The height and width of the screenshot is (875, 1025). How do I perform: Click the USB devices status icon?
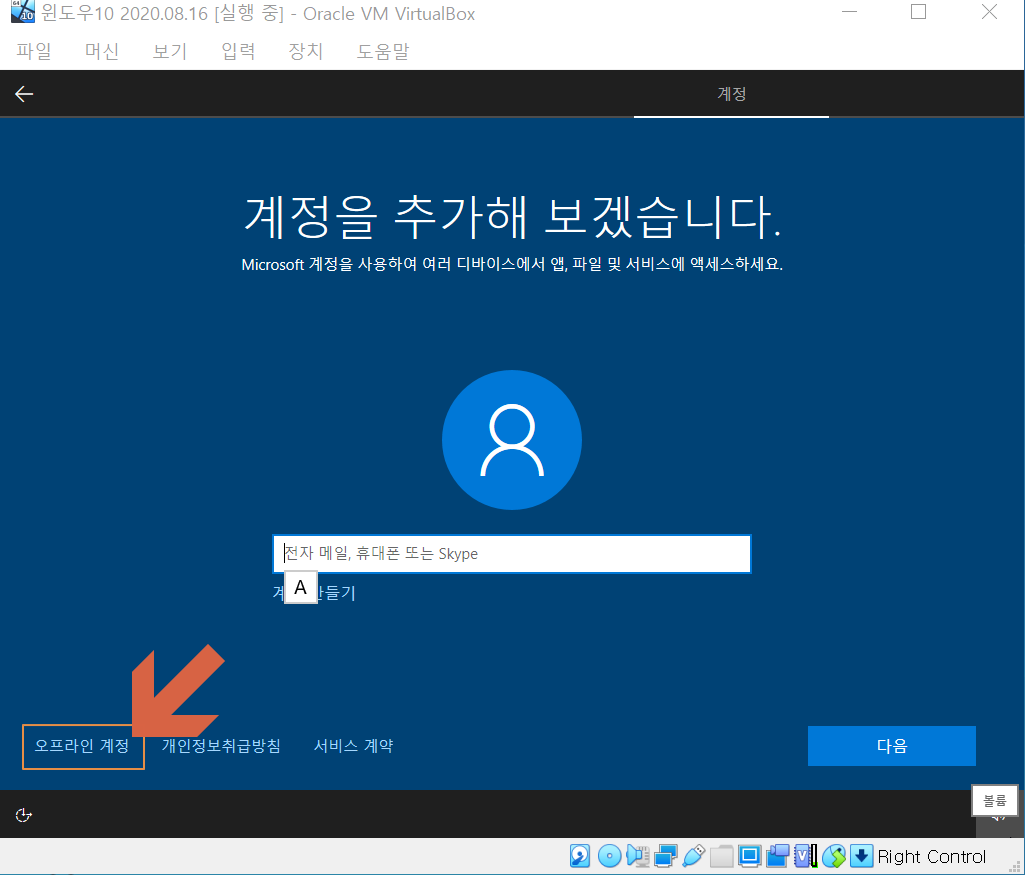(x=694, y=855)
